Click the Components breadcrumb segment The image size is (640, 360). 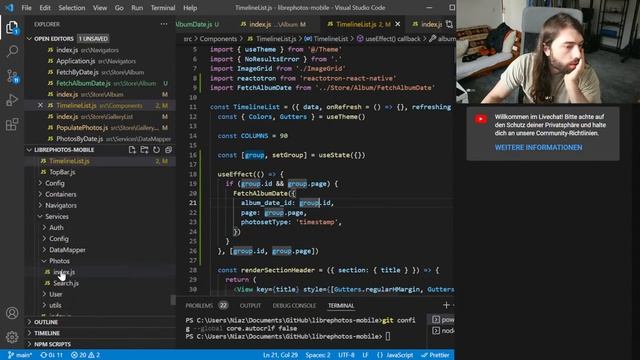[218, 39]
